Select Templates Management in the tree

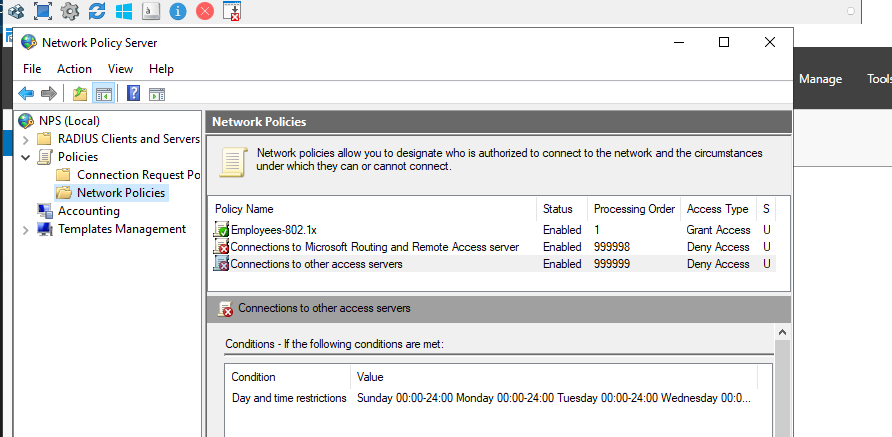pos(122,229)
